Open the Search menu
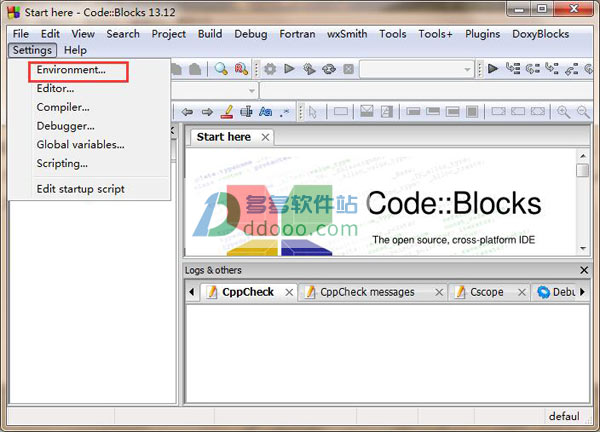 pos(123,34)
